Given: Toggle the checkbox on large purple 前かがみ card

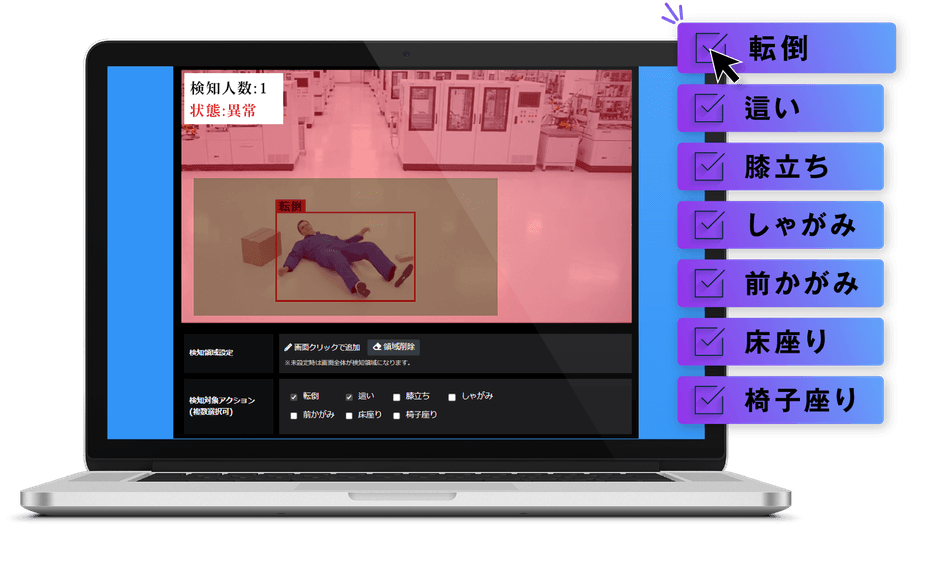Looking at the screenshot, I should click(709, 283).
